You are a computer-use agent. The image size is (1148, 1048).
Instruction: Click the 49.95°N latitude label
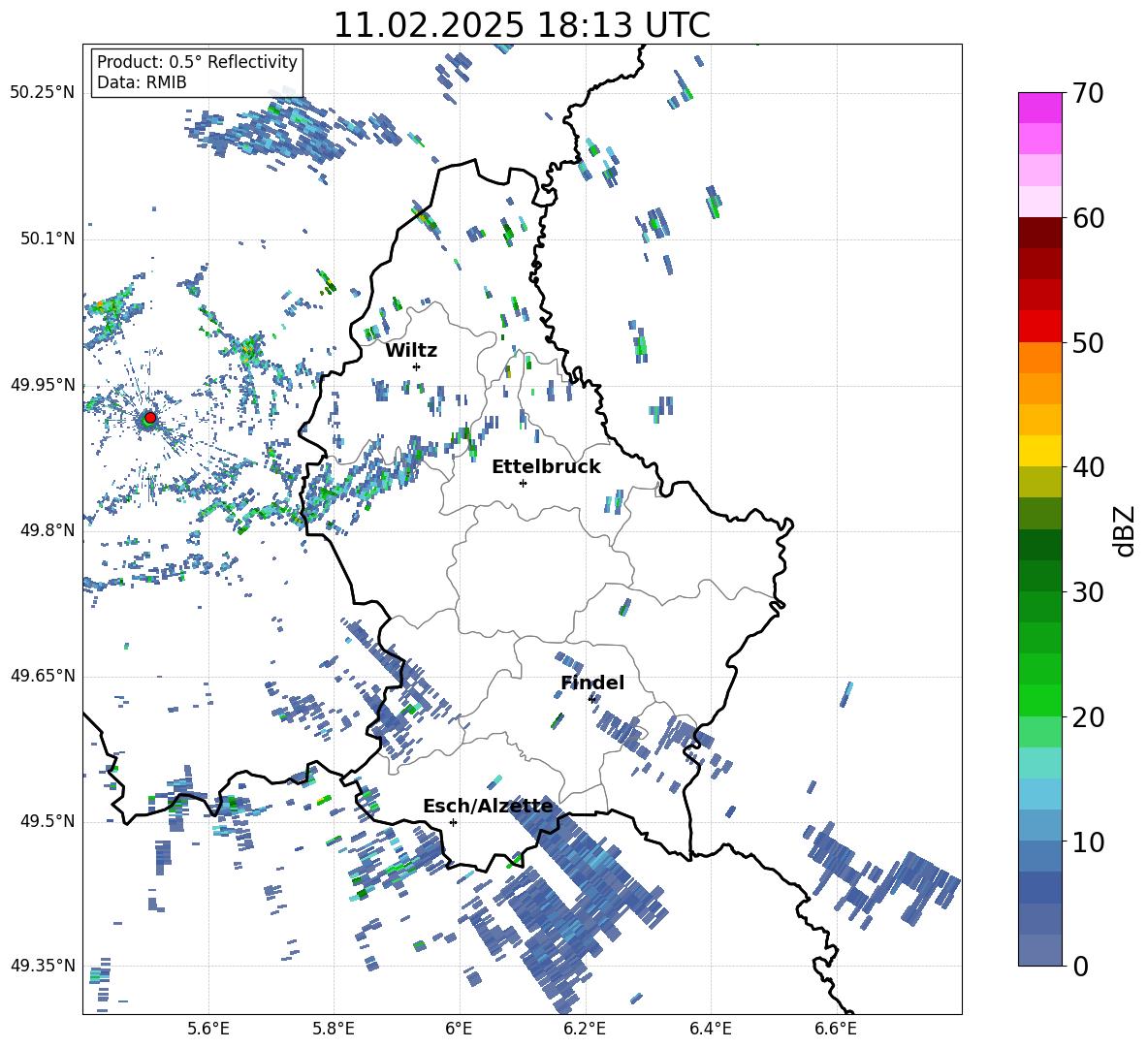click(x=43, y=385)
